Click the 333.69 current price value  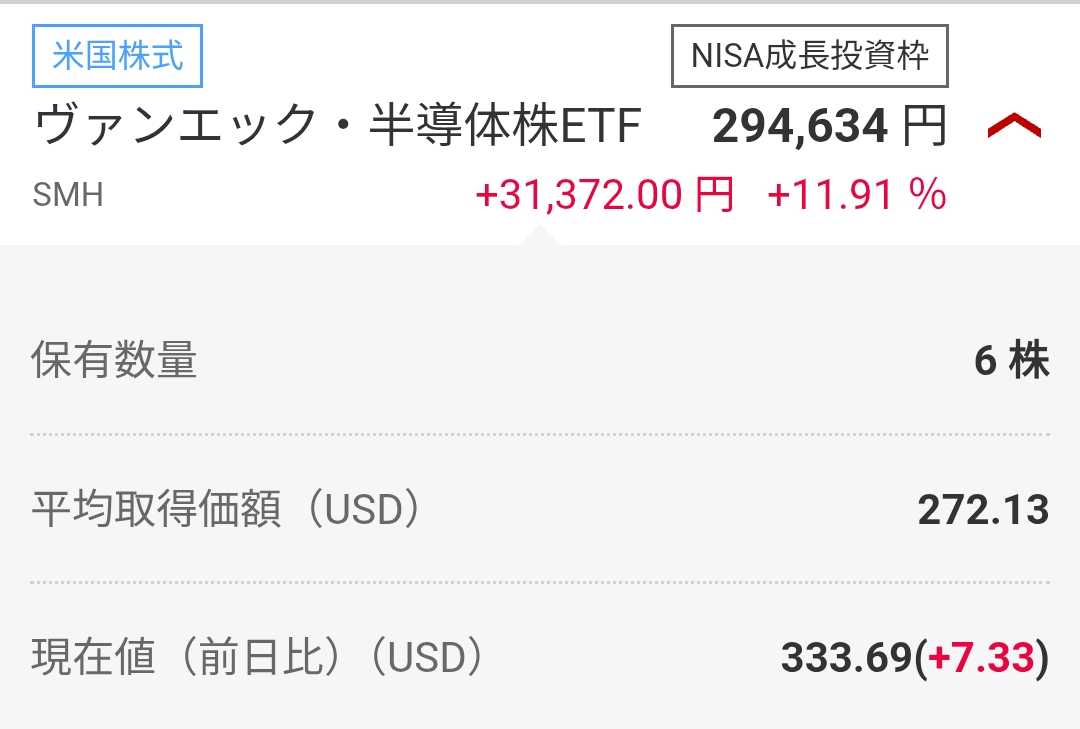point(847,658)
